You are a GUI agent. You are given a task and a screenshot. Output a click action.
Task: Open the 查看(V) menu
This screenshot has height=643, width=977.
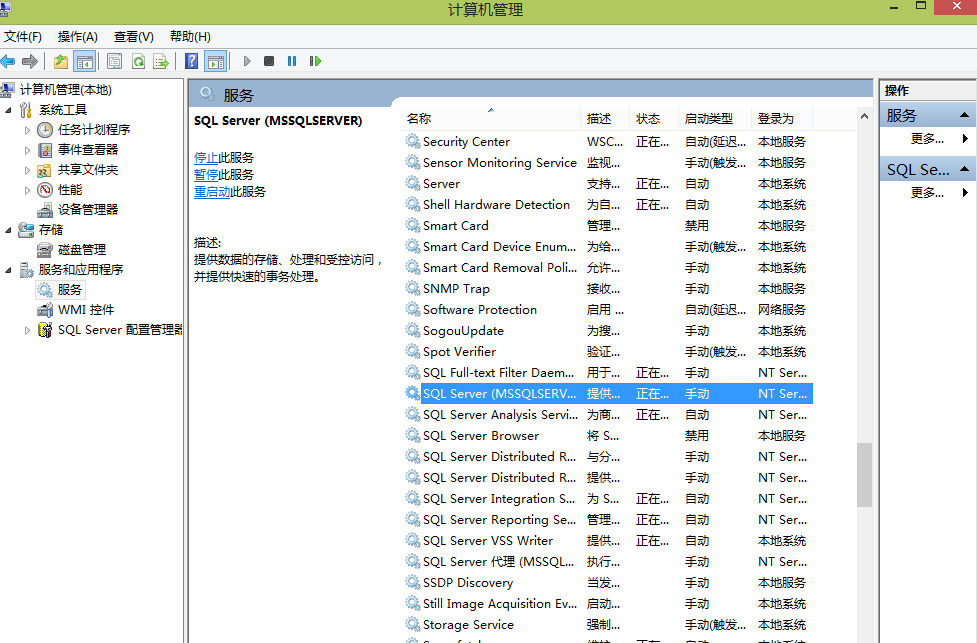pos(133,37)
